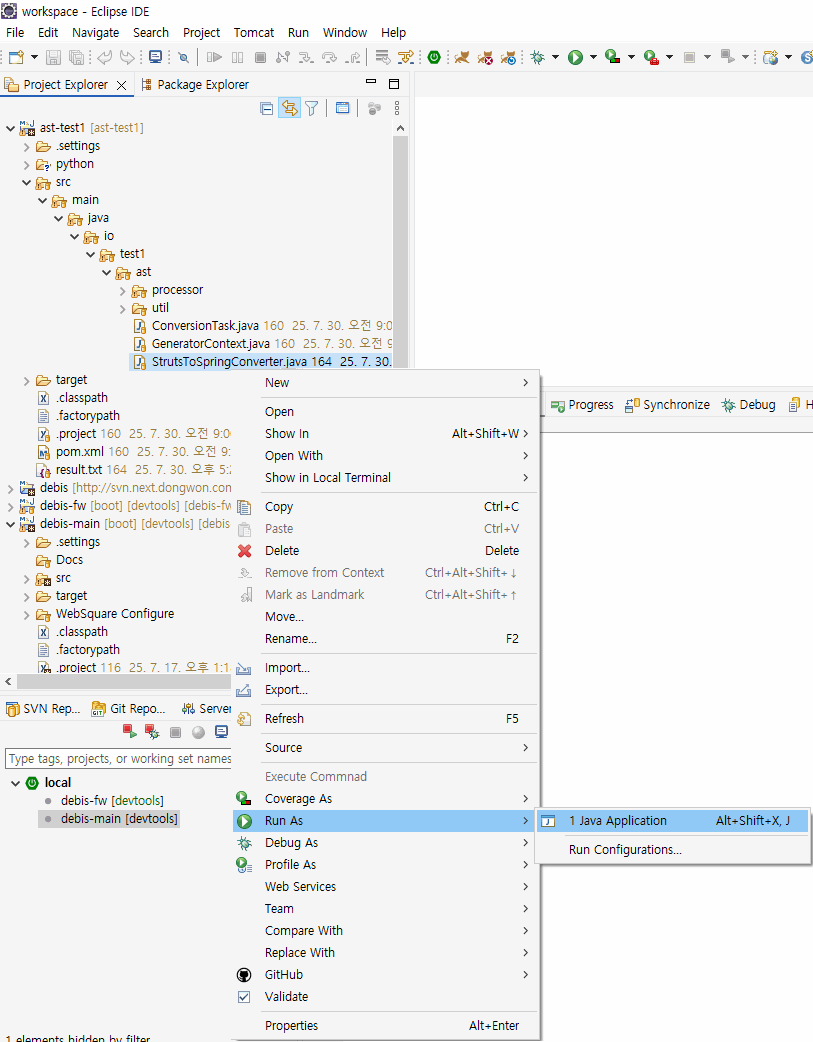Click the Debug bug icon in the toolbar

pos(538,57)
